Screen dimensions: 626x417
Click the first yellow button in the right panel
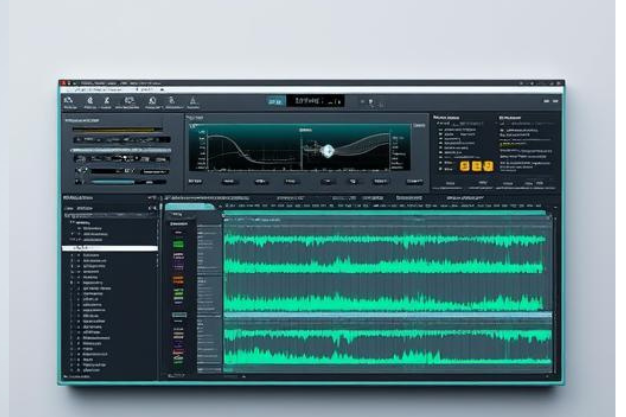click(x=465, y=166)
